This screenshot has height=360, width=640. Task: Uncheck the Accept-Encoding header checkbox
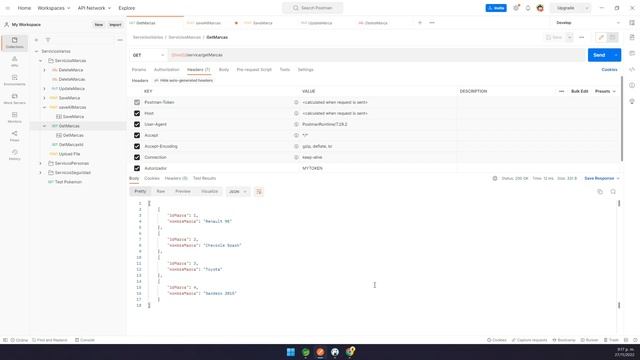point(137,146)
